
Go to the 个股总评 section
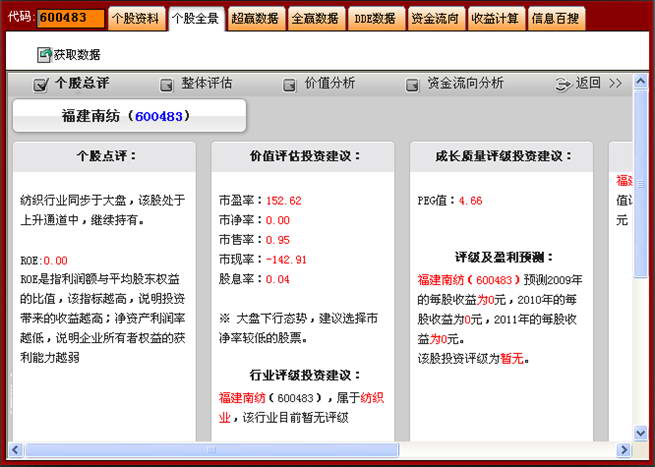tap(82, 83)
